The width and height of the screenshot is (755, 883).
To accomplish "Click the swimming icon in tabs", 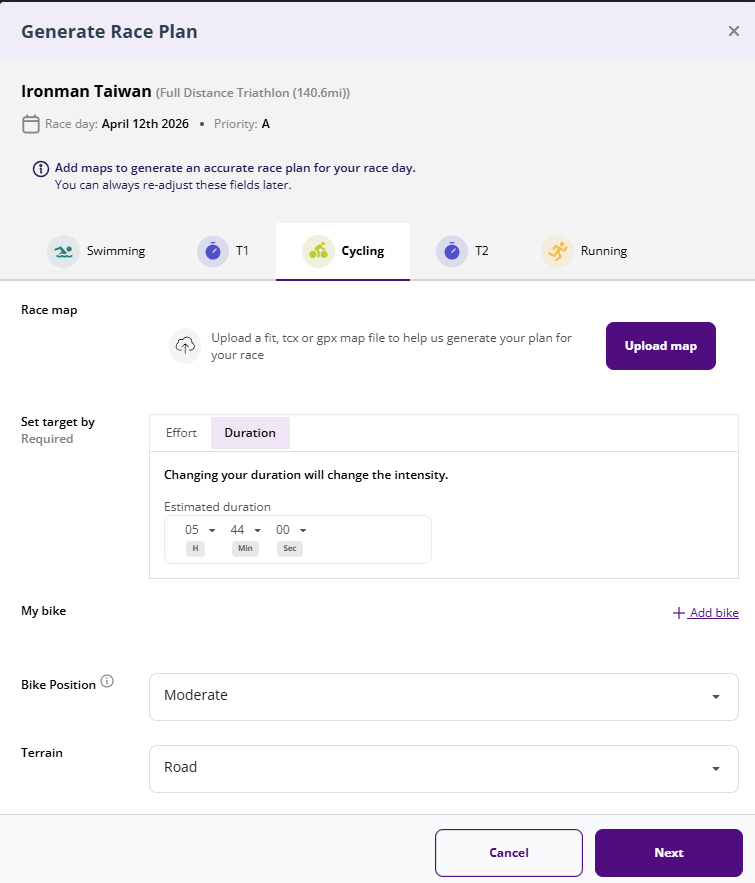I will [x=63, y=251].
